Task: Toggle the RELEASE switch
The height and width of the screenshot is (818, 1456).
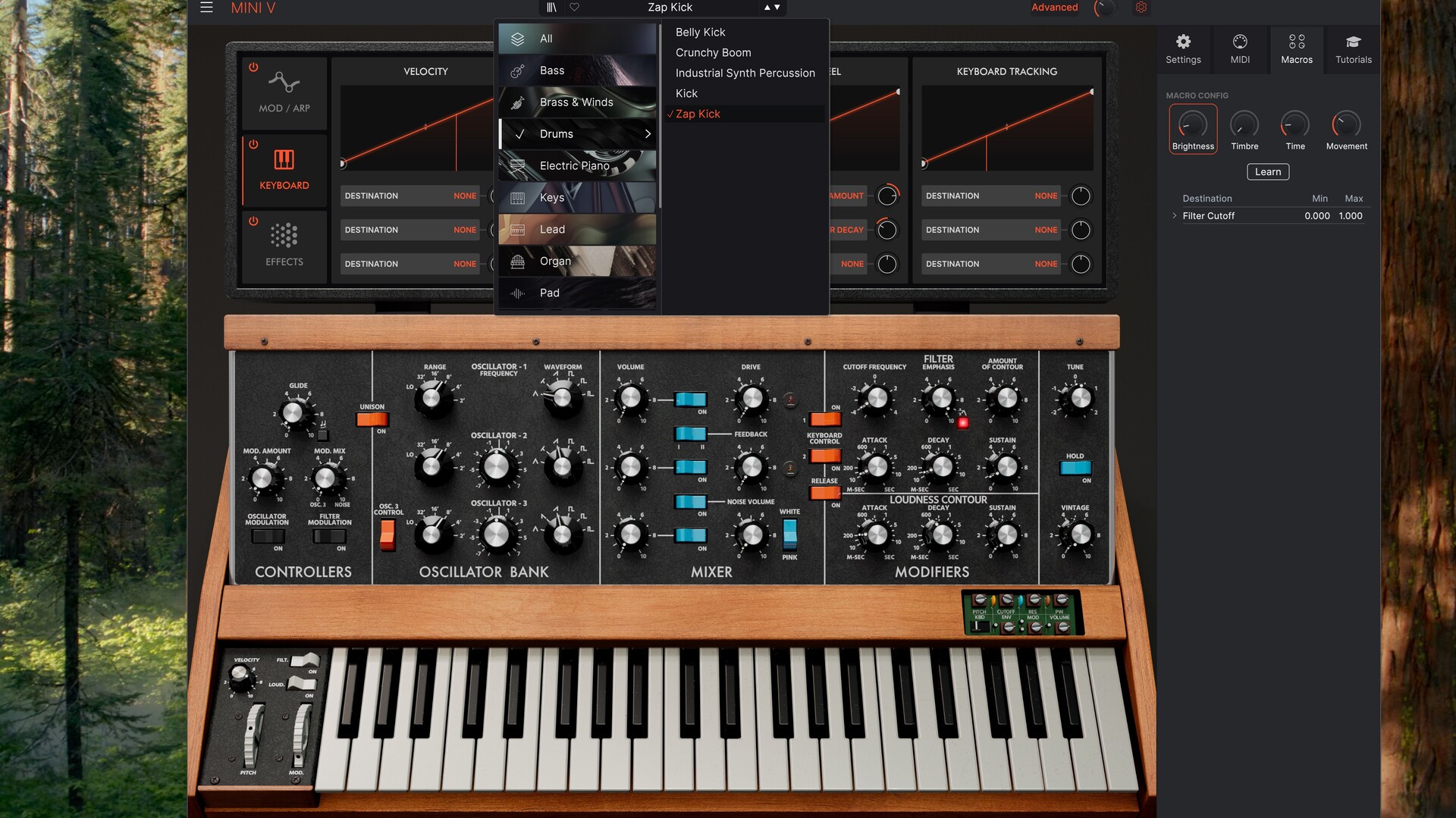Action: [824, 493]
